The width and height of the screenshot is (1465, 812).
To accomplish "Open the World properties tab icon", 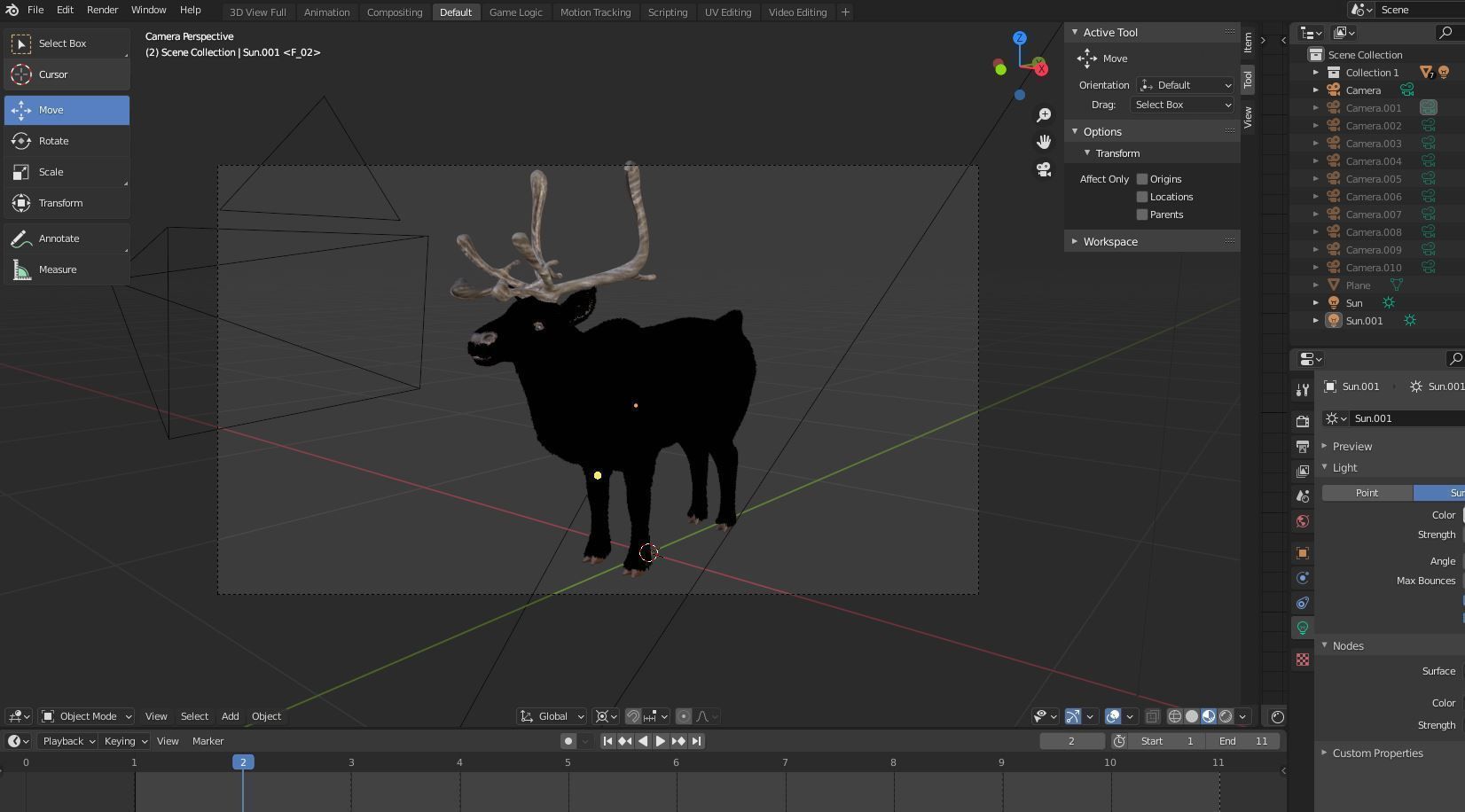I will coord(1303,521).
